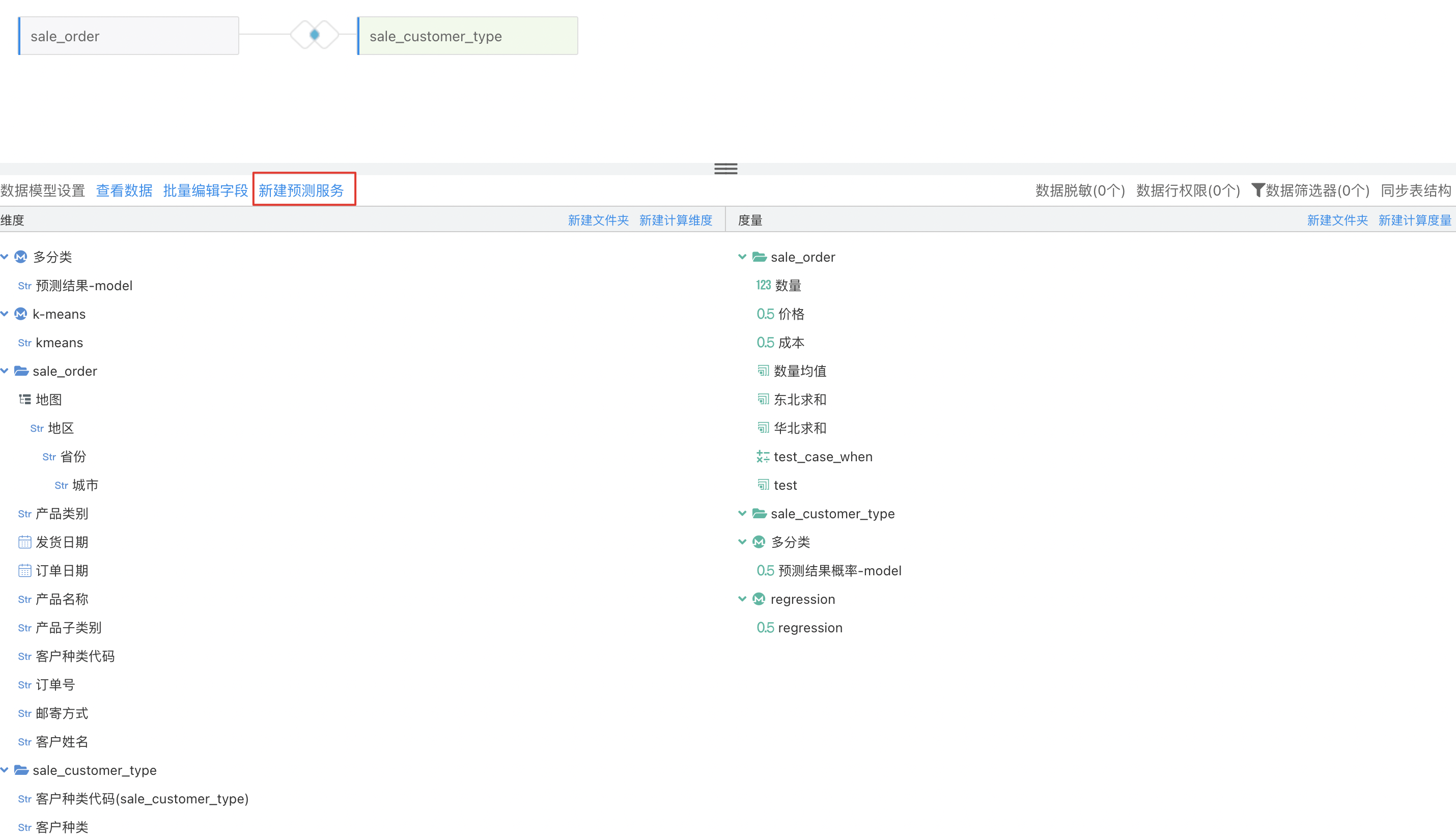
Task: Open 数据行权限(0个) settings
Action: point(1188,190)
